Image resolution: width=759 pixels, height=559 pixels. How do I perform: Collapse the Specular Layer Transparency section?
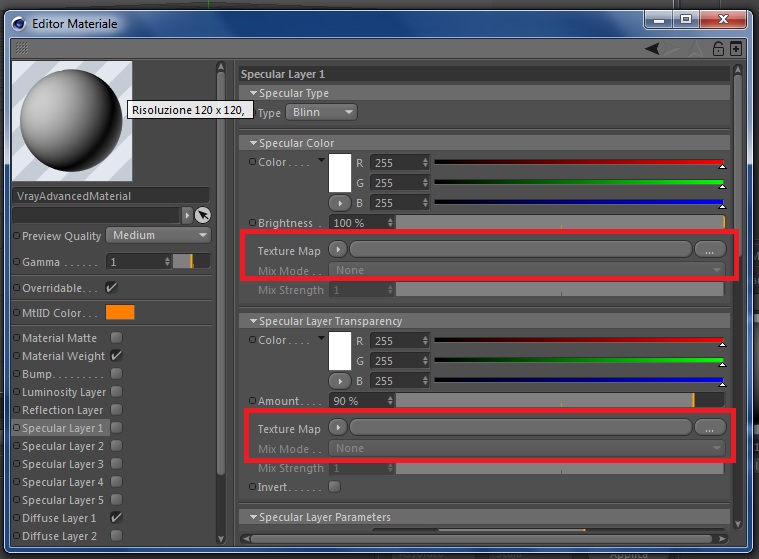pyautogui.click(x=253, y=321)
